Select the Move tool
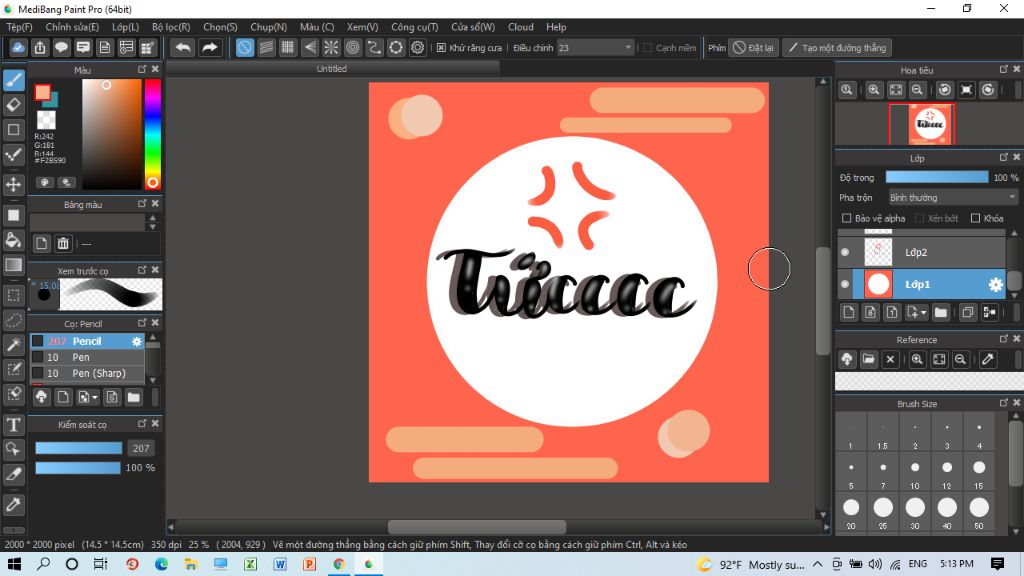This screenshot has height=576, width=1024. [14, 185]
